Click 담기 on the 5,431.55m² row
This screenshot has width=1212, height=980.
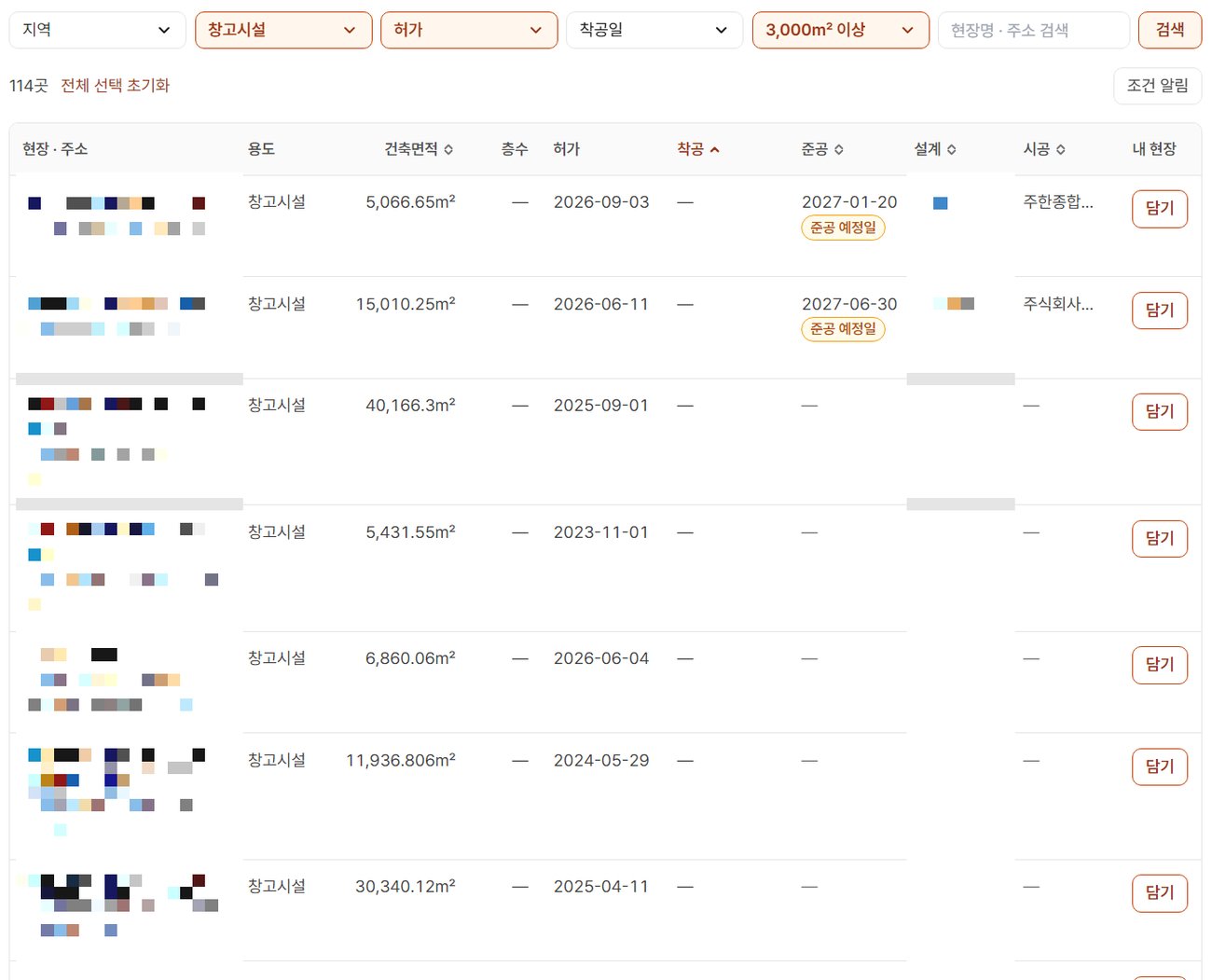pos(1160,538)
